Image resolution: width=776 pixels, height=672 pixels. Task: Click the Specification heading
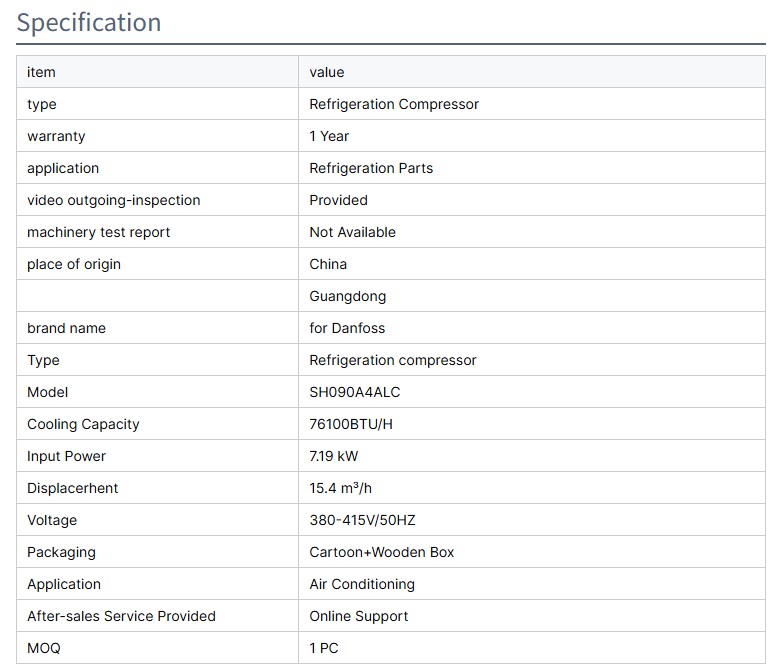pyautogui.click(x=89, y=23)
